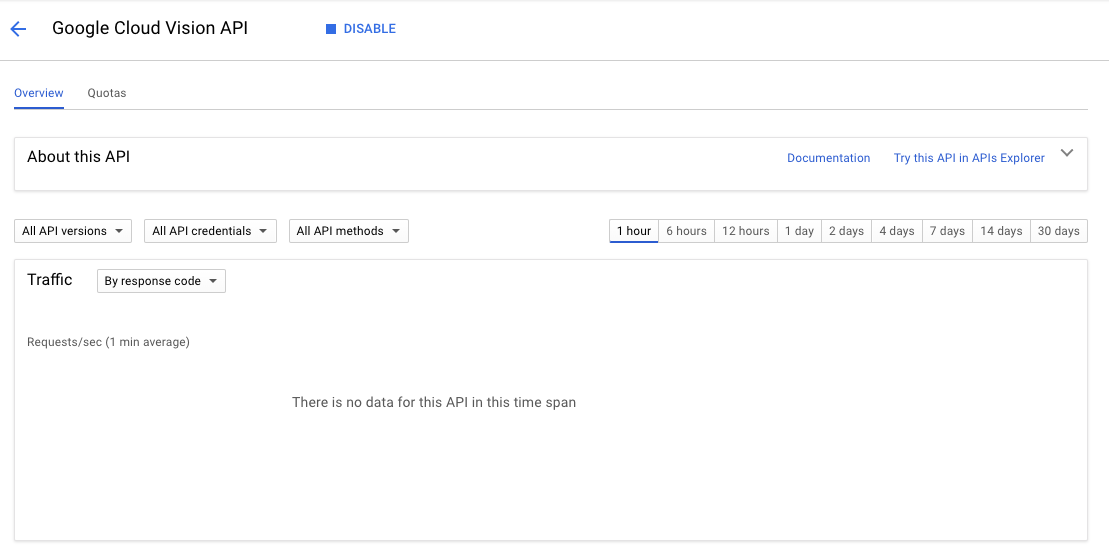
Task: Open the All API versions dropdown
Action: (73, 231)
